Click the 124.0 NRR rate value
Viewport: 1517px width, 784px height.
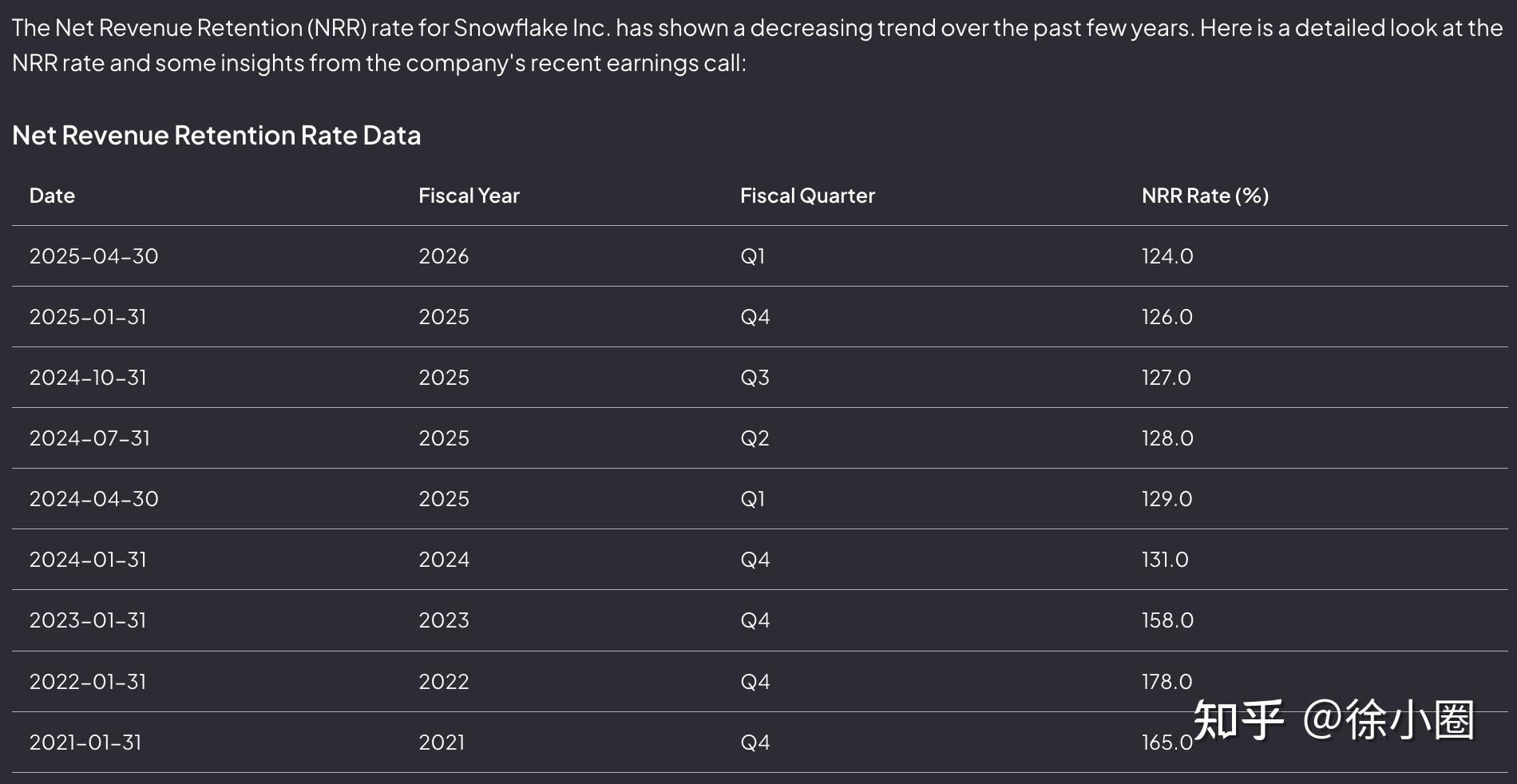[x=1167, y=256]
